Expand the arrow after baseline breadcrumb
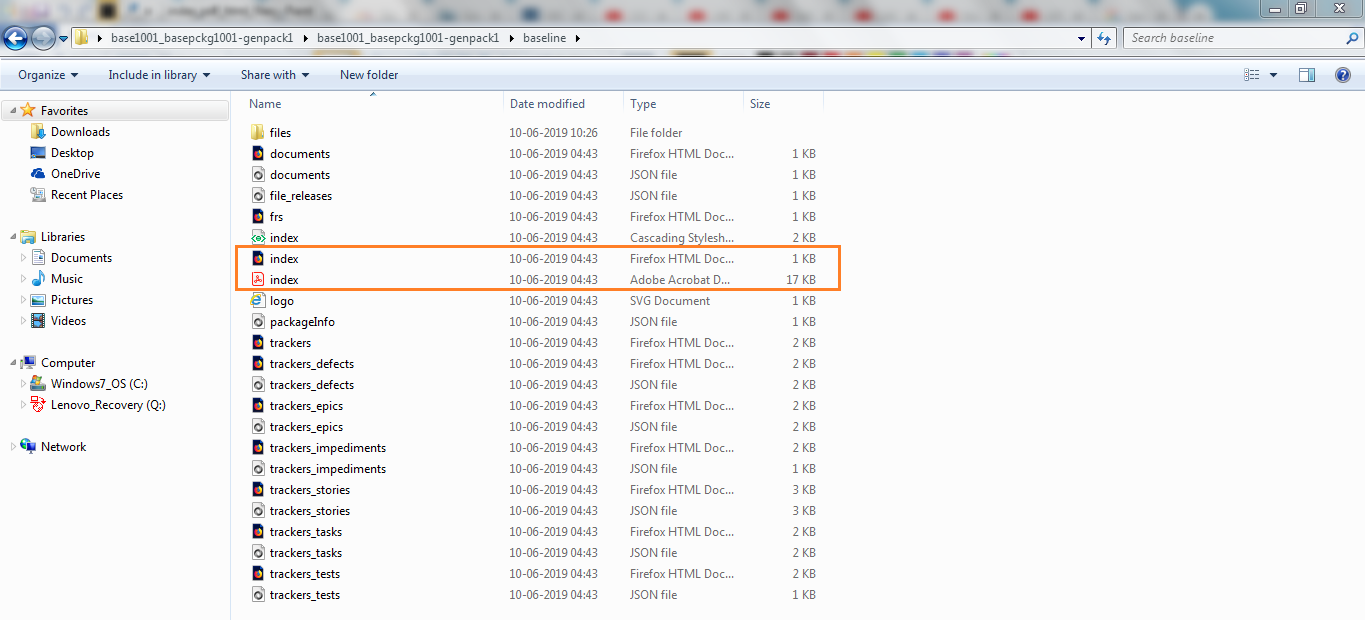 [x=577, y=38]
